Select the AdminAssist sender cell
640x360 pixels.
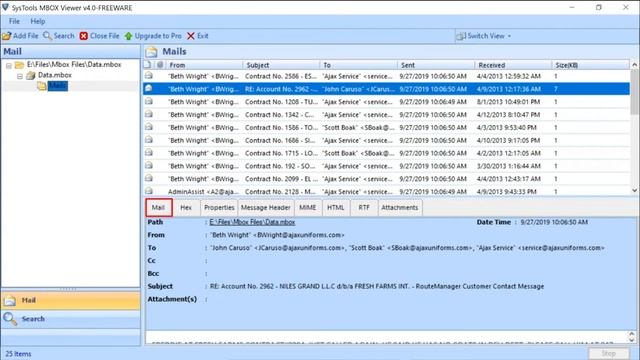pyautogui.click(x=203, y=192)
